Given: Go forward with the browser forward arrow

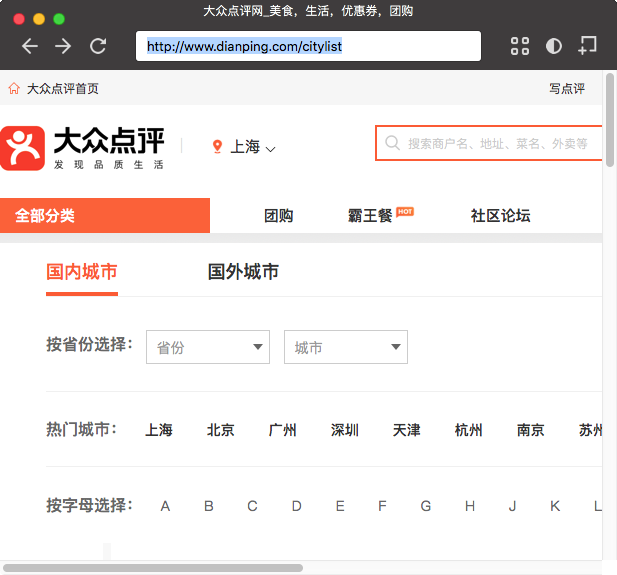Looking at the screenshot, I should [x=63, y=46].
